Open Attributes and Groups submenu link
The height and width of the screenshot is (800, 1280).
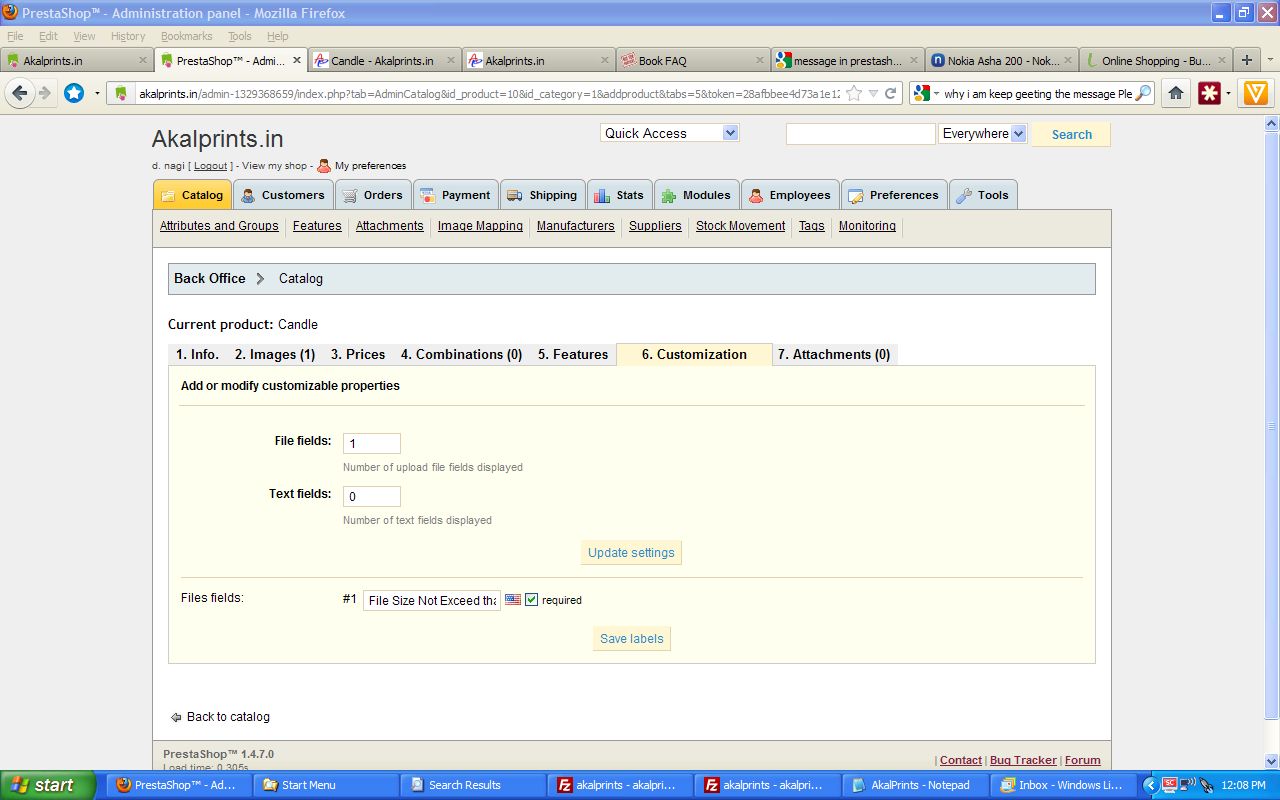pyautogui.click(x=219, y=226)
